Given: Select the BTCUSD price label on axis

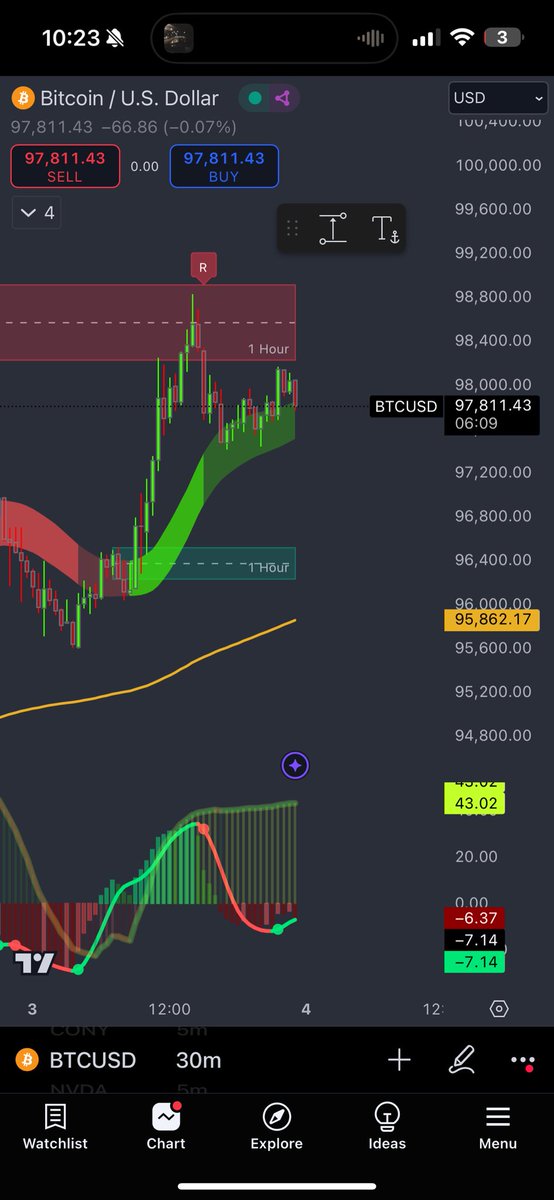Looking at the screenshot, I should pos(406,406).
